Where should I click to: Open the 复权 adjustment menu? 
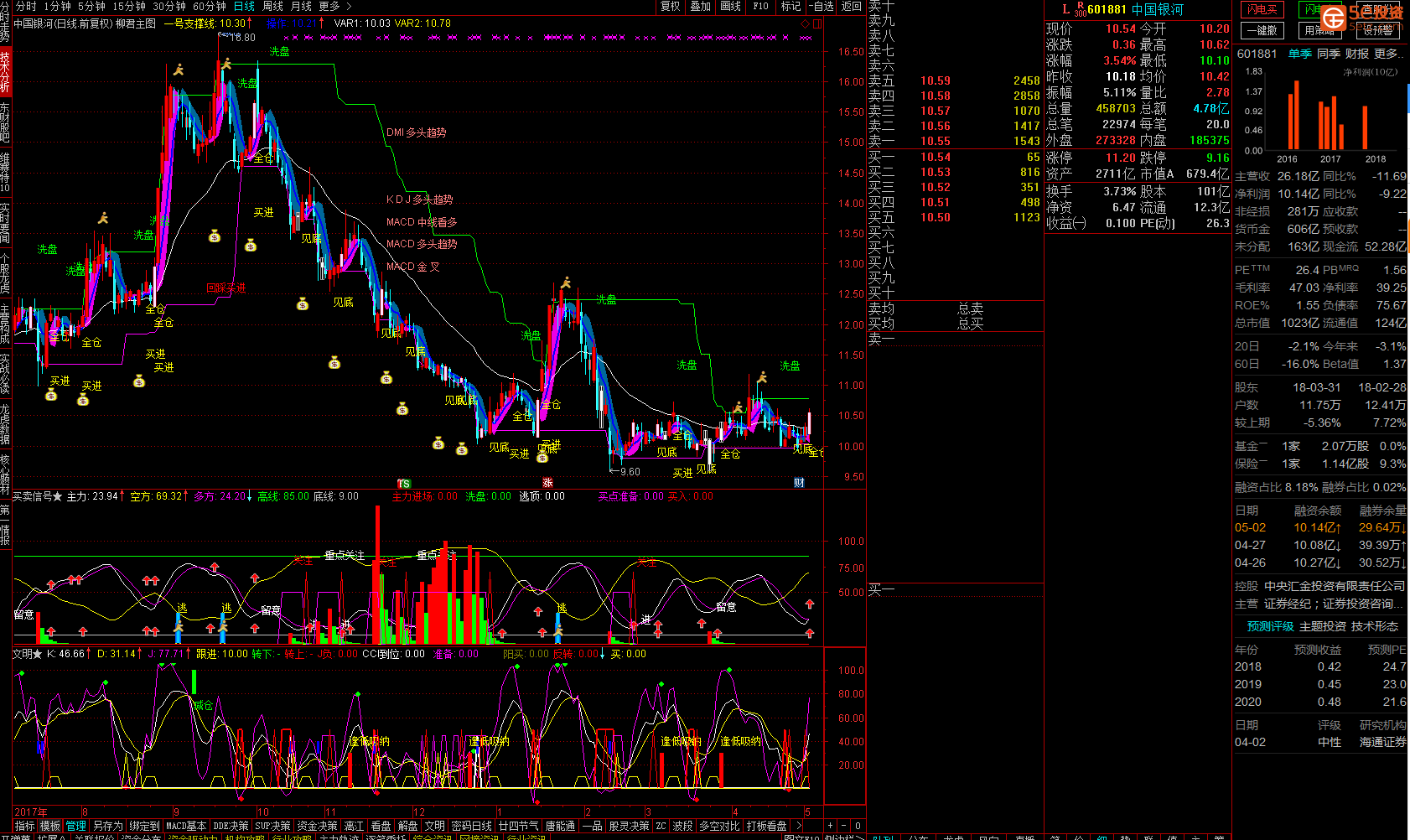[670, 6]
